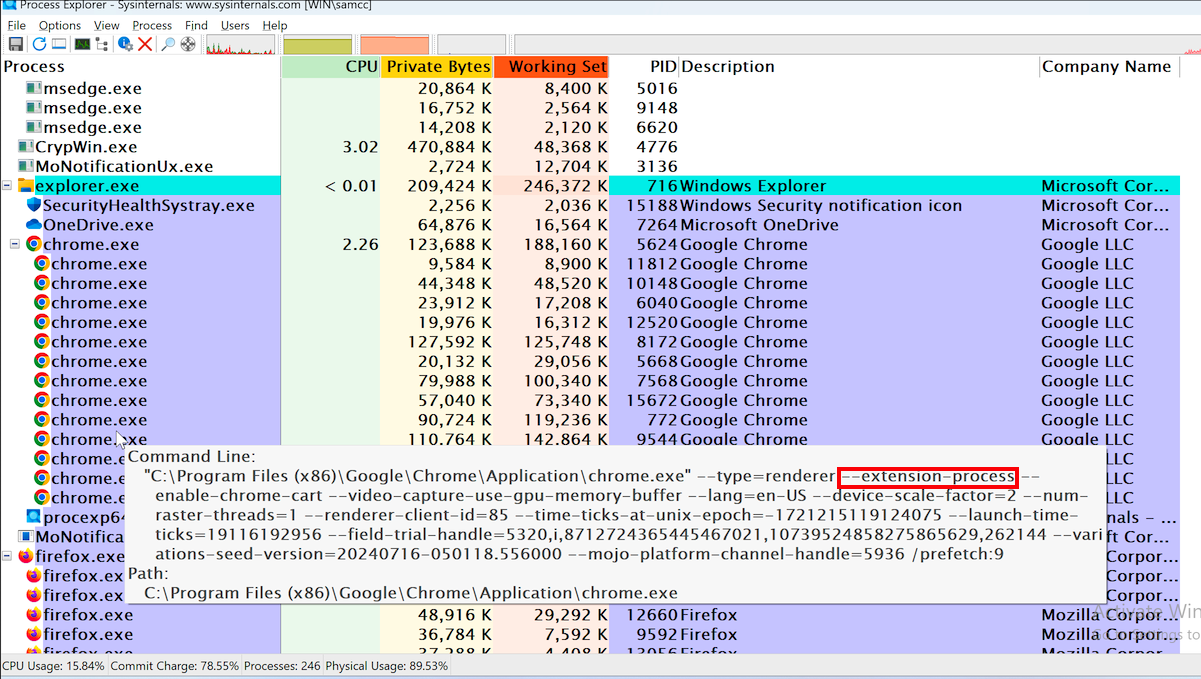The image size is (1201, 679).
Task: Open the Process menu
Action: pyautogui.click(x=152, y=25)
